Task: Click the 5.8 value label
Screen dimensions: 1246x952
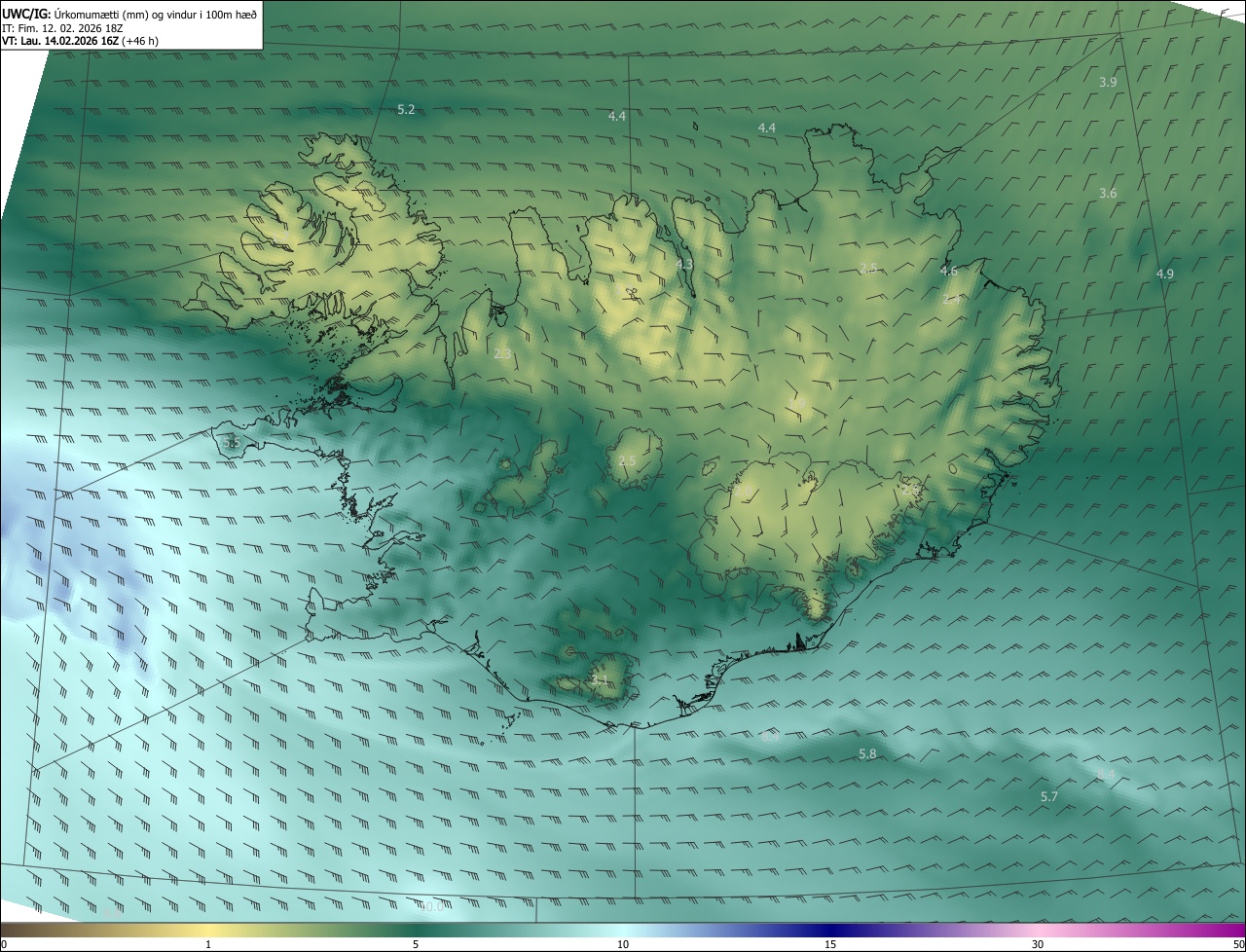Action: pyautogui.click(x=867, y=754)
